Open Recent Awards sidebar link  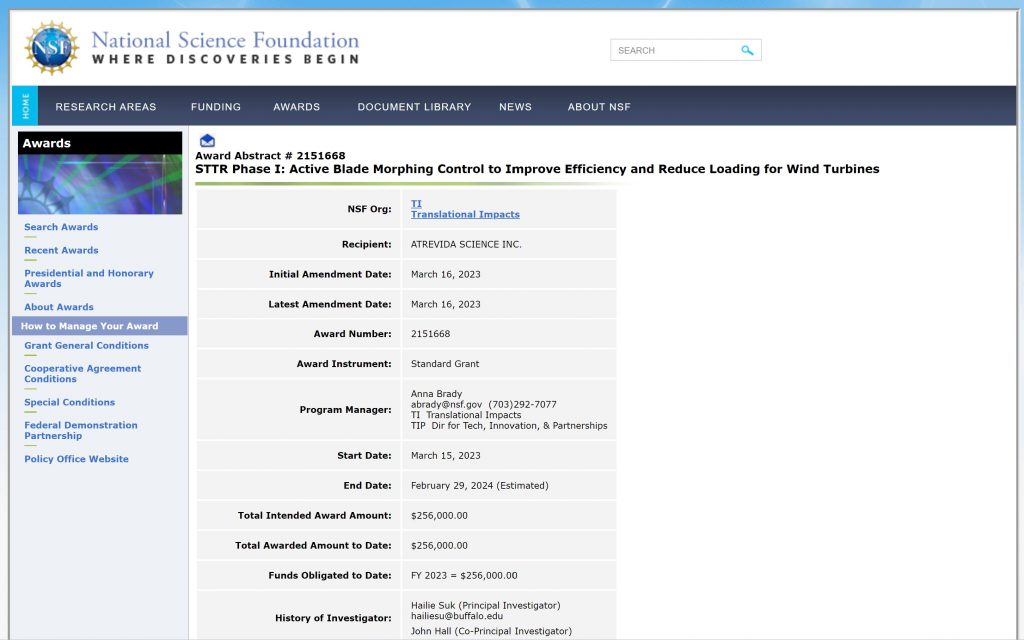(61, 250)
